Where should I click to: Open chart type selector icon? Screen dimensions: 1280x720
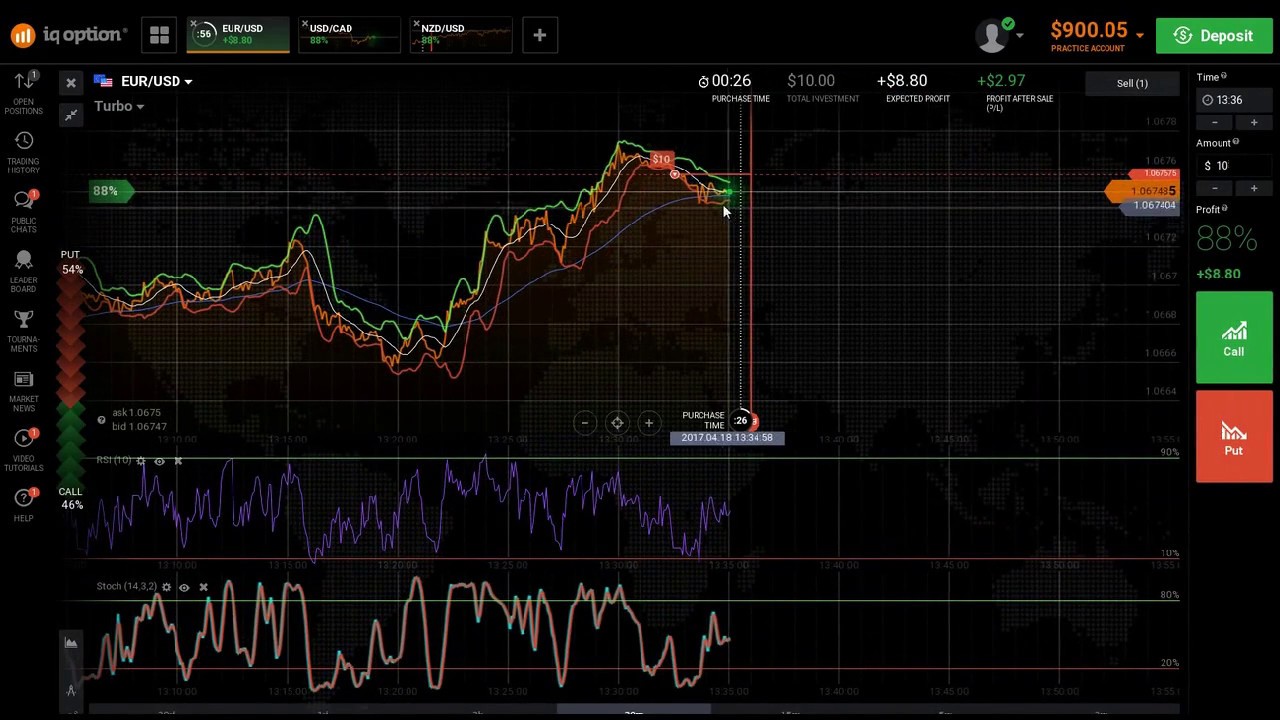click(x=71, y=643)
